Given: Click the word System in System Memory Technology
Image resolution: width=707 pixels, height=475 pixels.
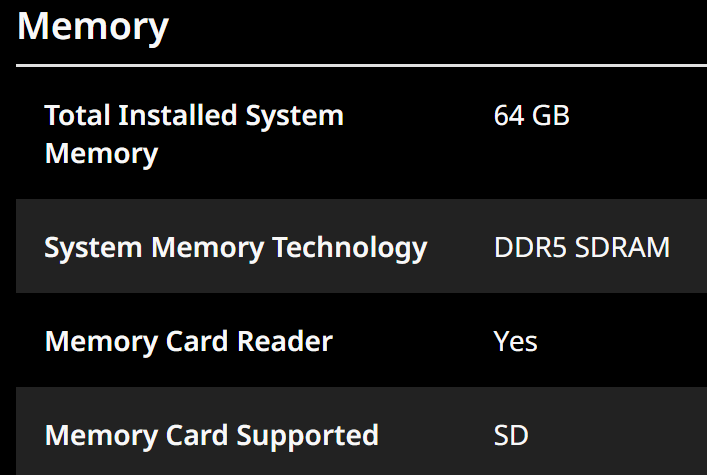Looking at the screenshot, I should click(93, 249).
